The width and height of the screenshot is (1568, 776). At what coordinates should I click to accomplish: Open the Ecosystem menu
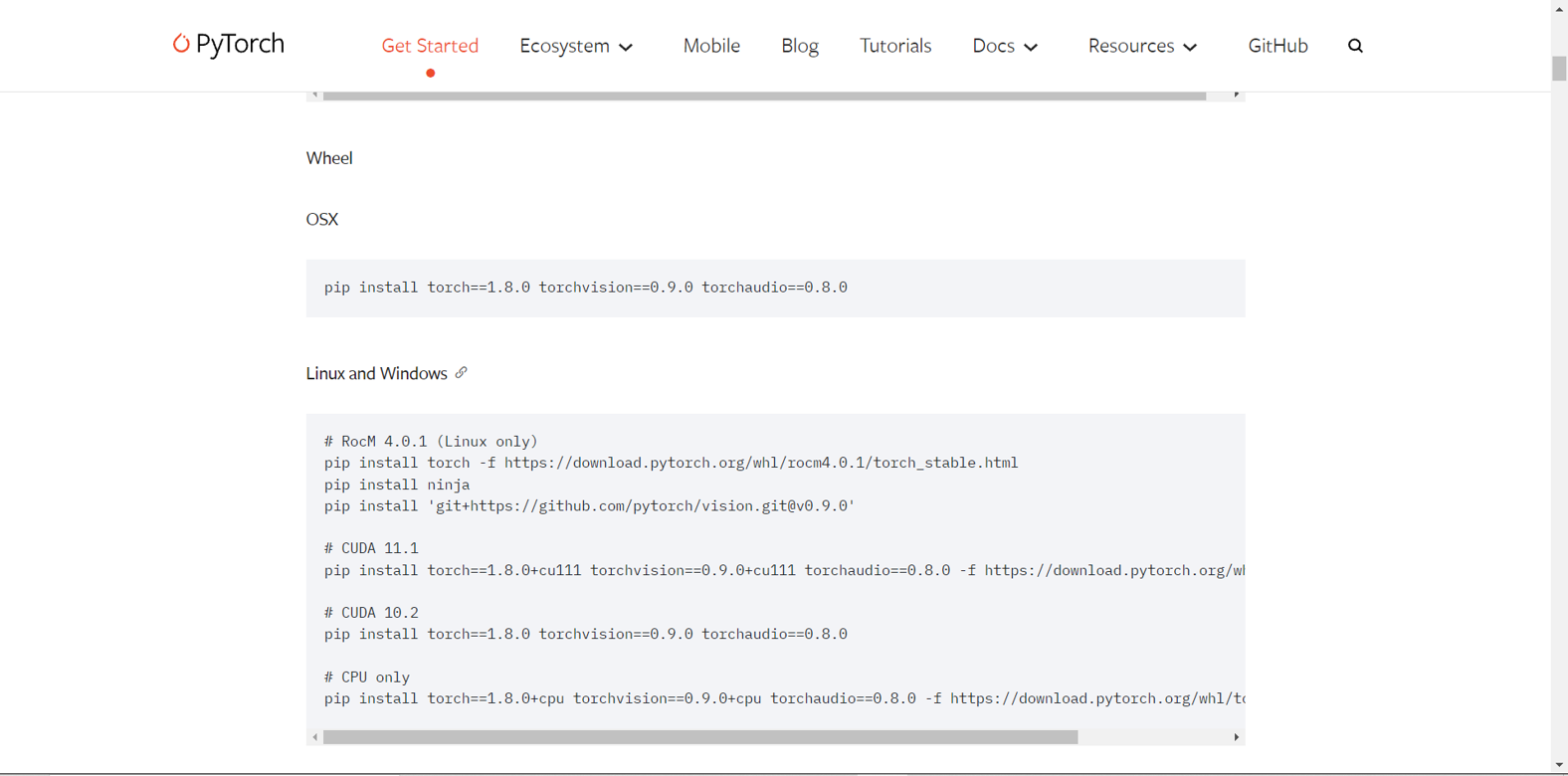564,46
